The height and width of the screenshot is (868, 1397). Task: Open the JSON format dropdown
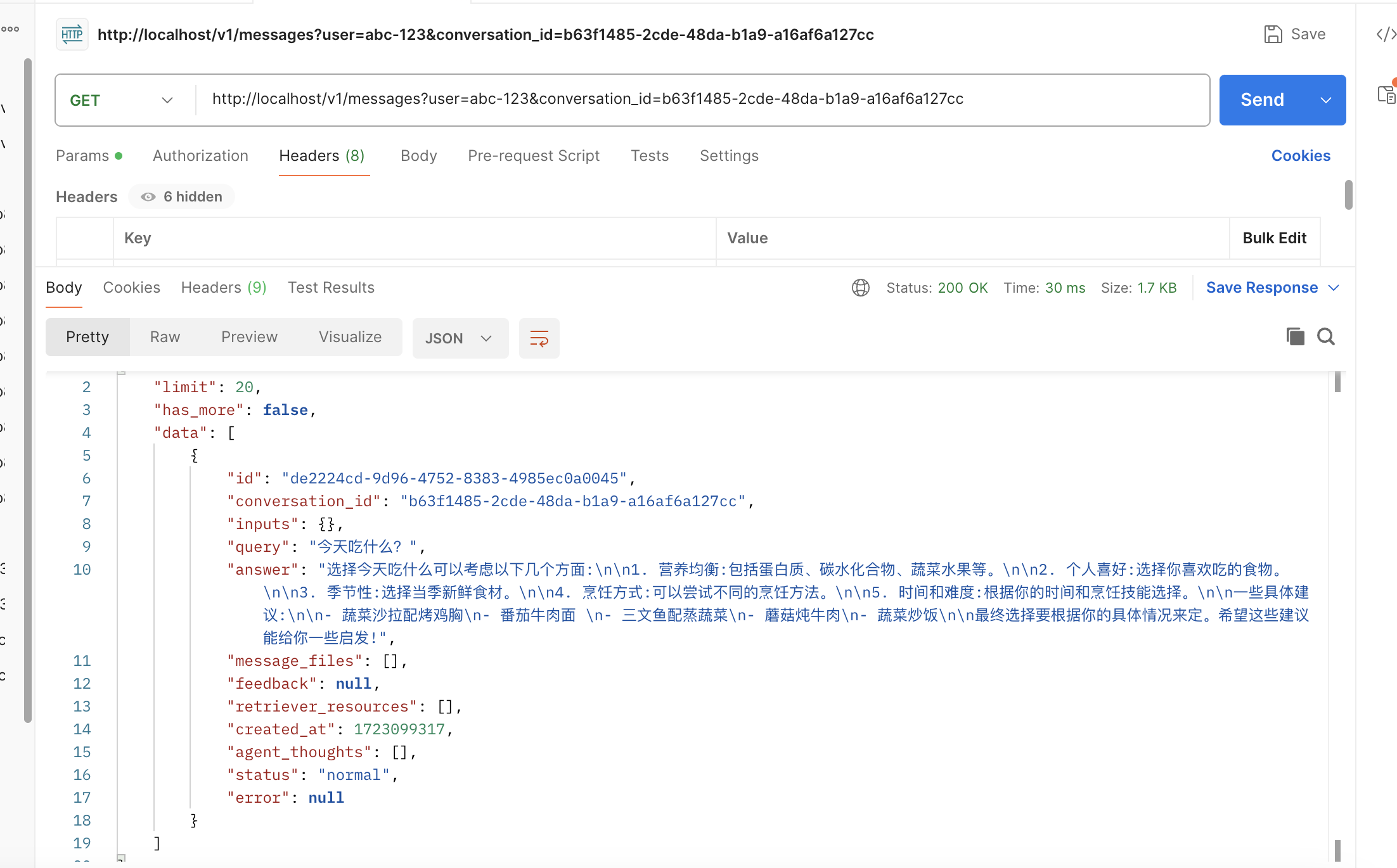click(x=460, y=338)
